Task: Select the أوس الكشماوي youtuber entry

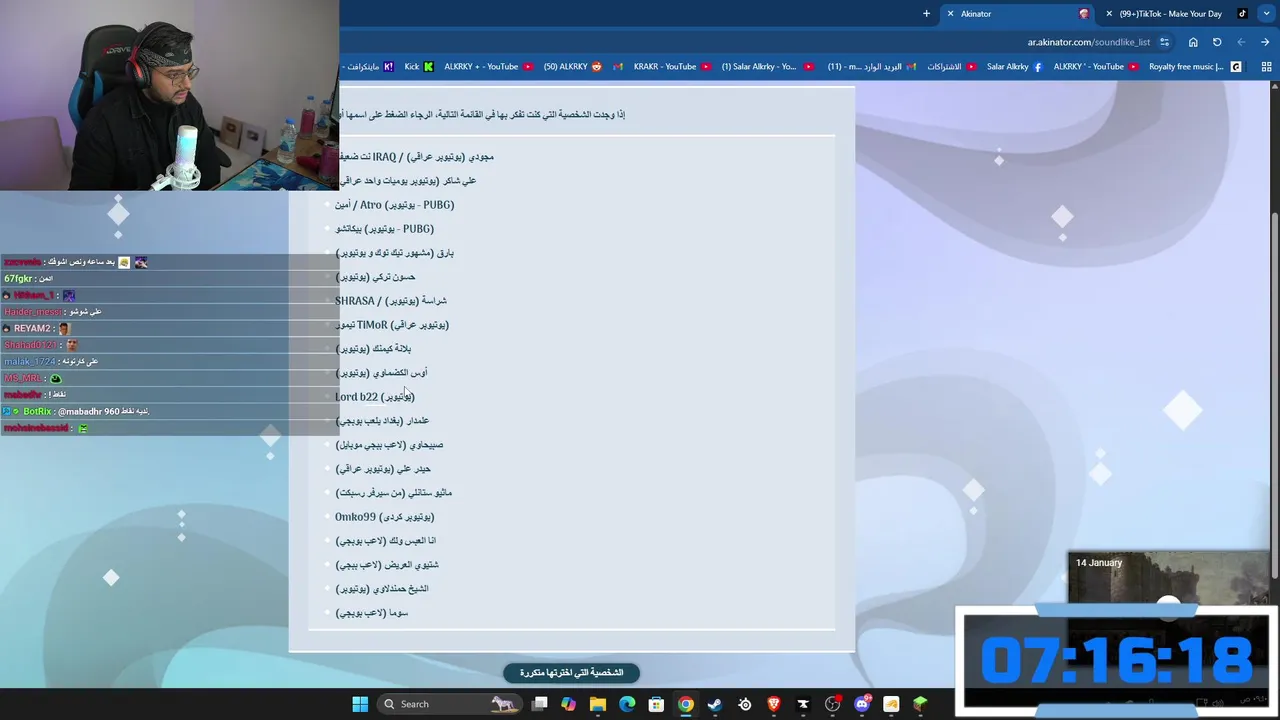Action: pyautogui.click(x=381, y=373)
